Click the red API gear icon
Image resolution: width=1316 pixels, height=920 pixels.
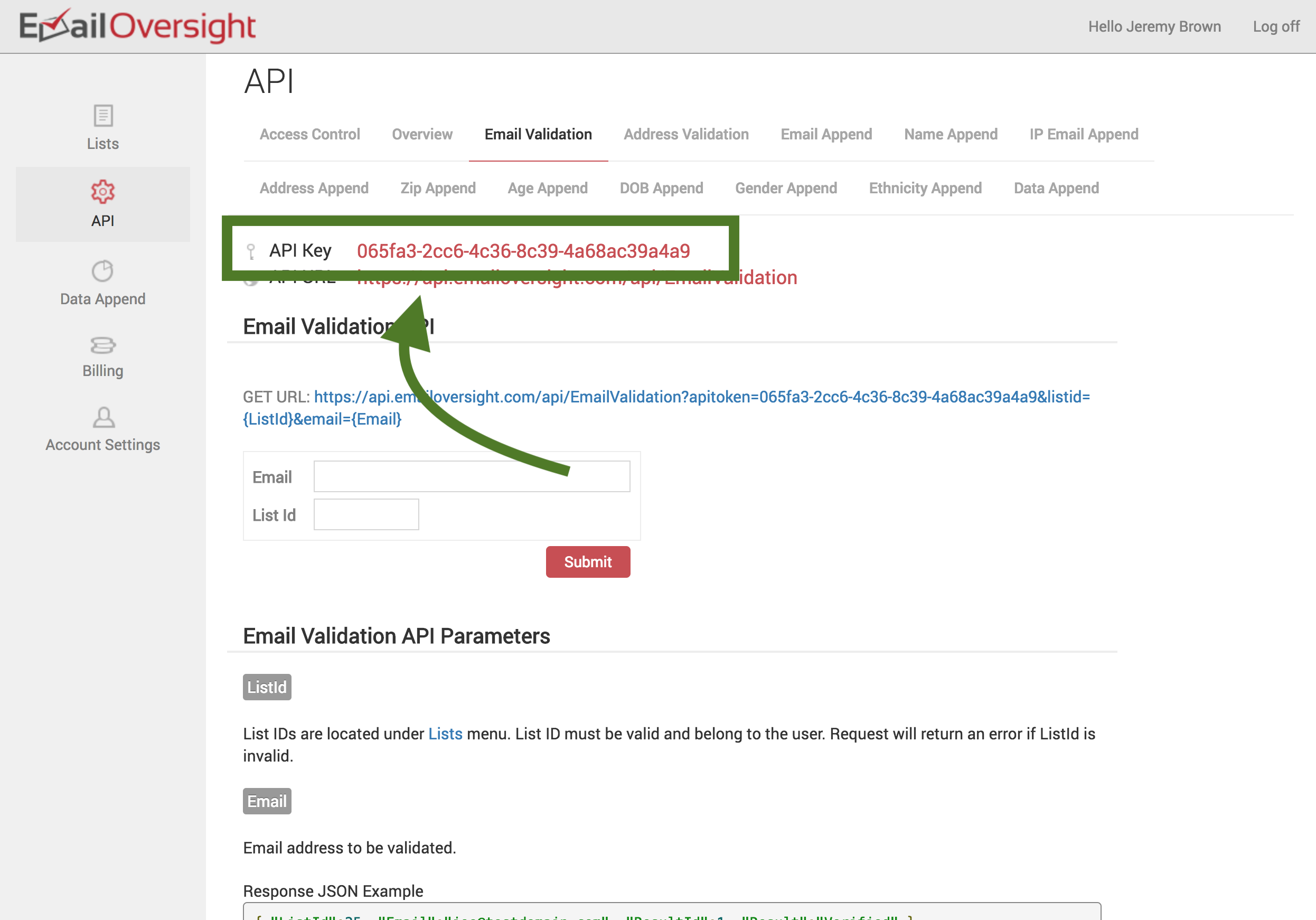(x=102, y=192)
